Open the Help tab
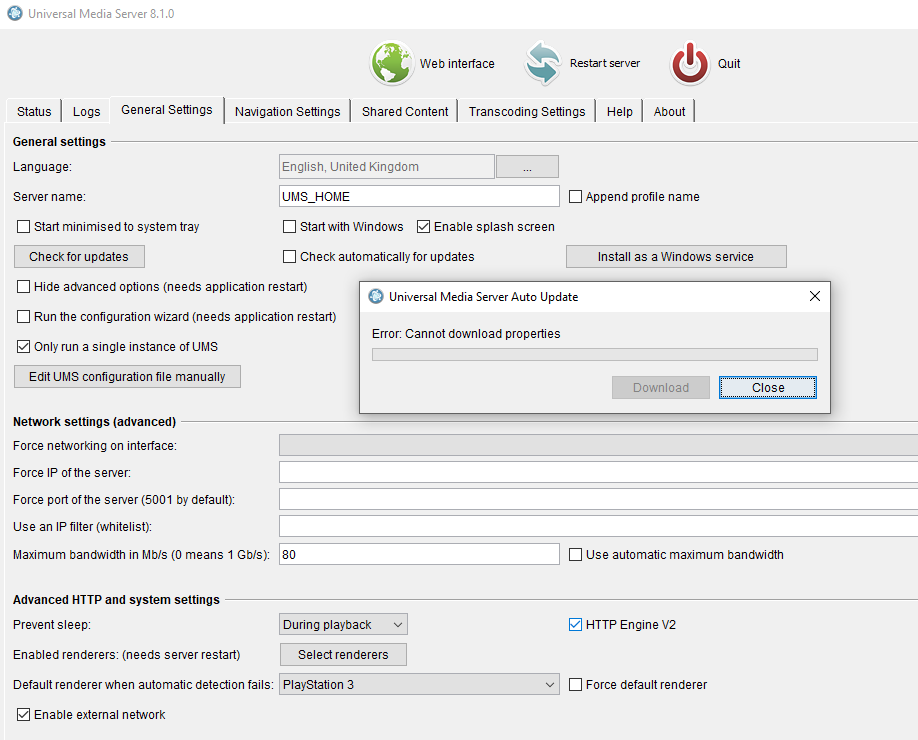918x740 pixels. tap(619, 111)
